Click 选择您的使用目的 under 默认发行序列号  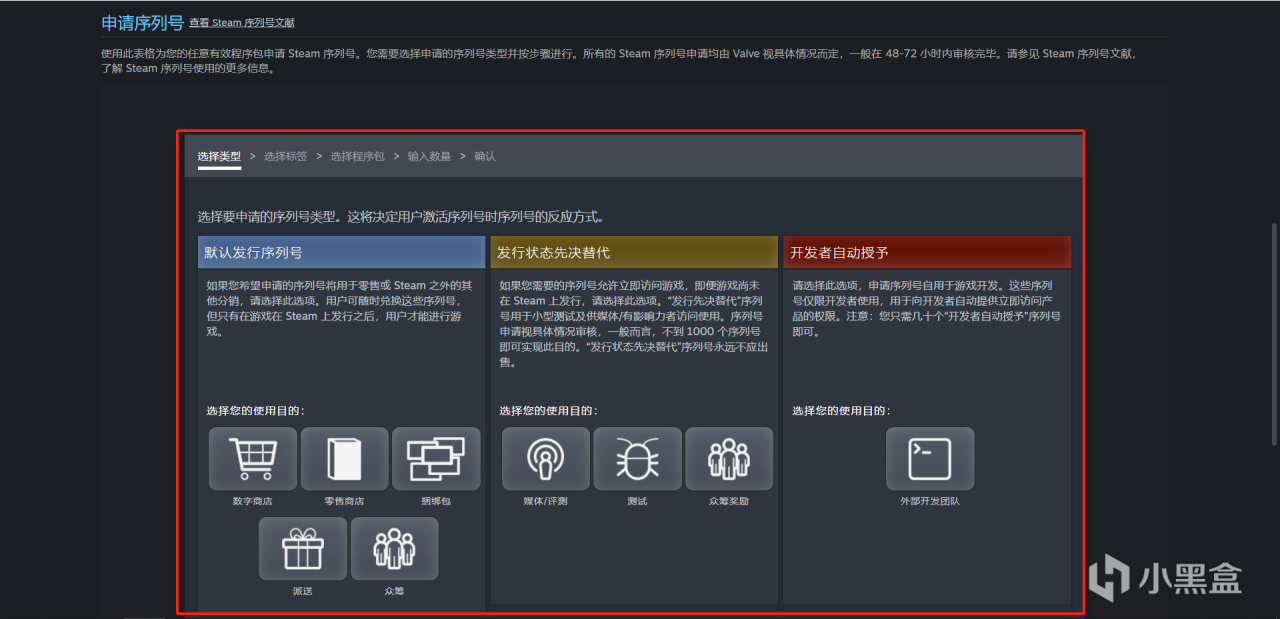tap(255, 411)
